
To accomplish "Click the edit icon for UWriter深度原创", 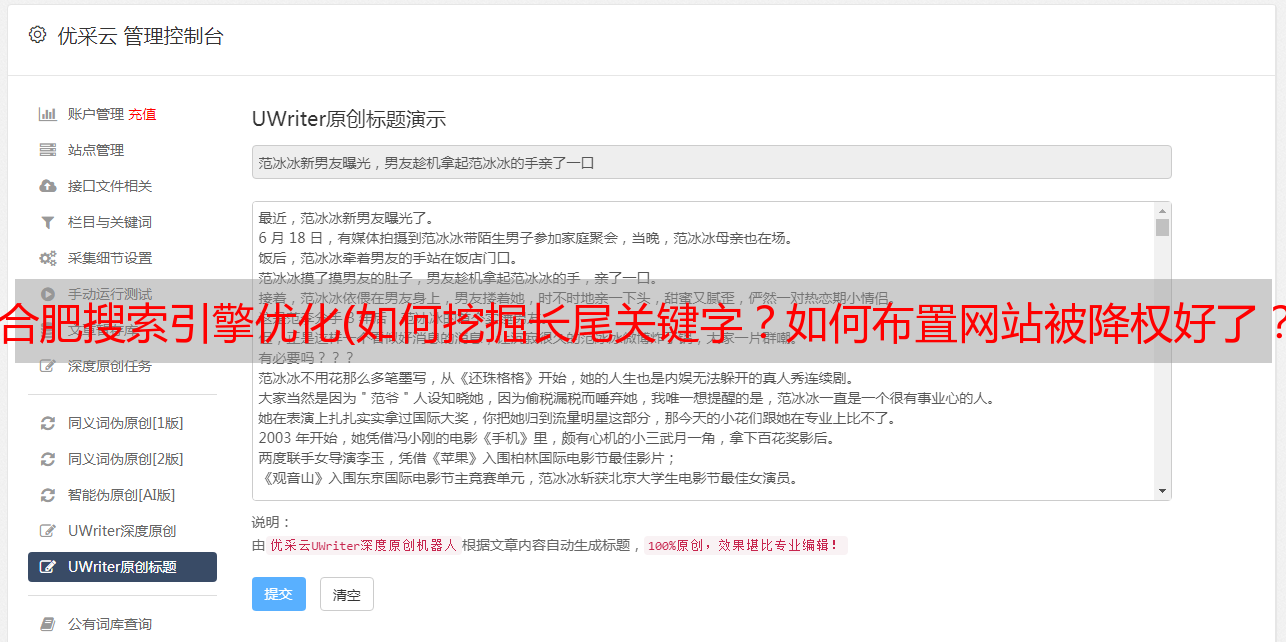I will click(x=47, y=531).
